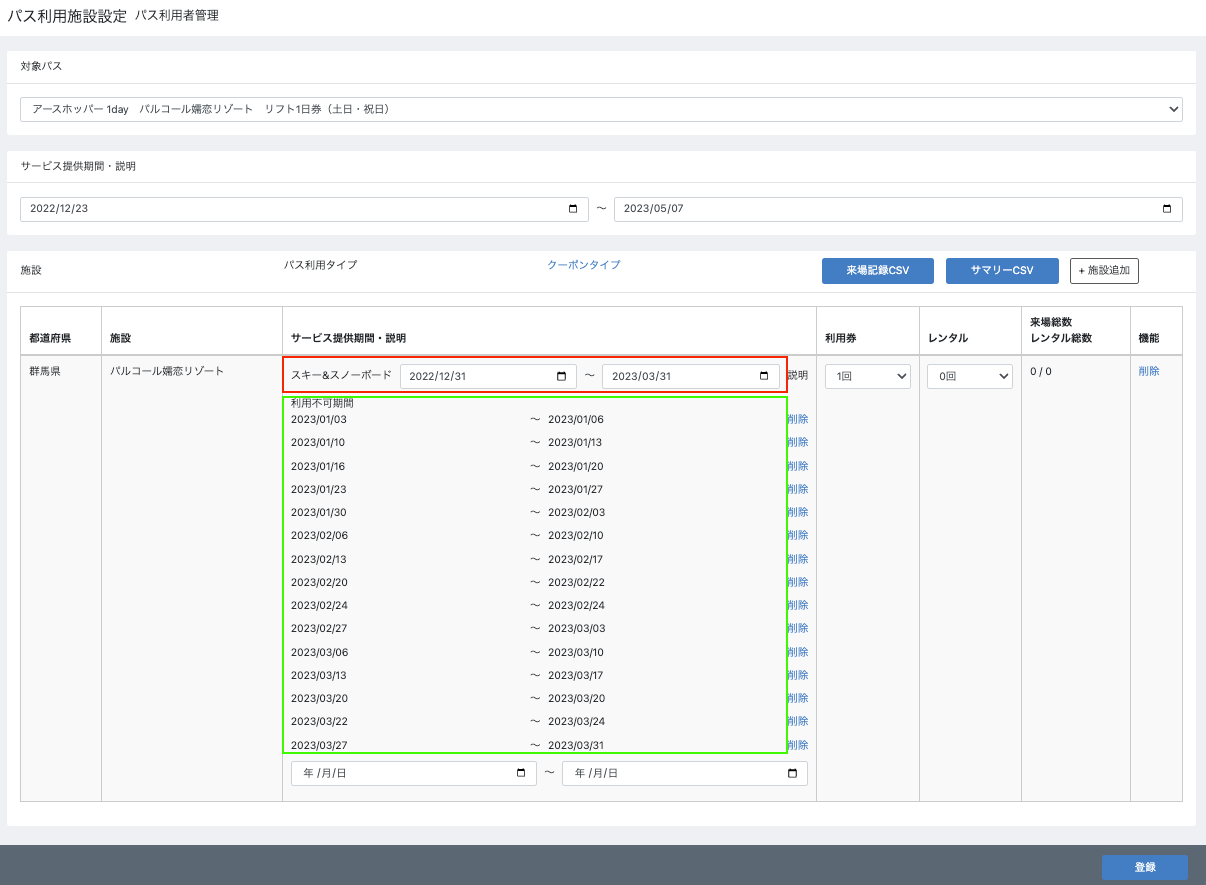Screen dimensions: 1206x885
Task: Open calendar picker for service start date 2022/12/23
Action: (573, 209)
